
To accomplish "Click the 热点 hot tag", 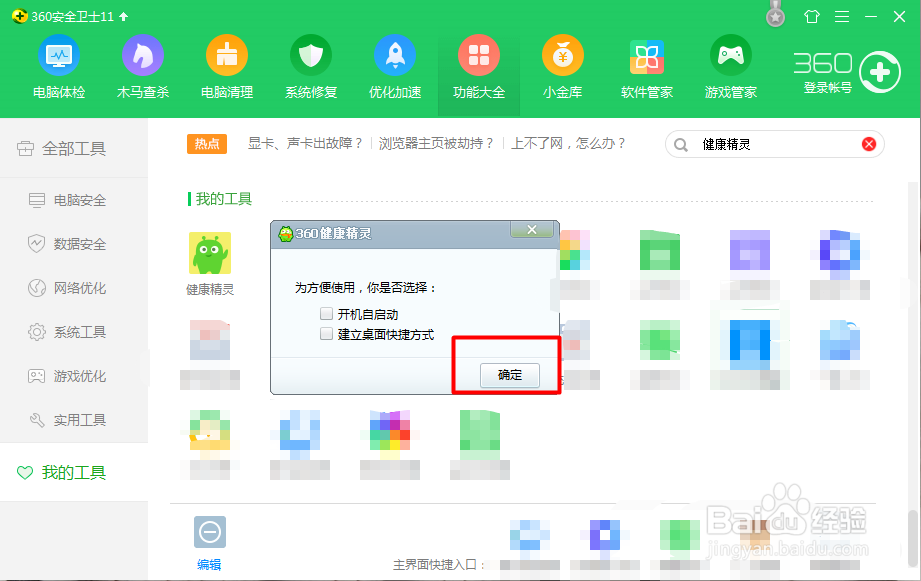I will coord(207,144).
